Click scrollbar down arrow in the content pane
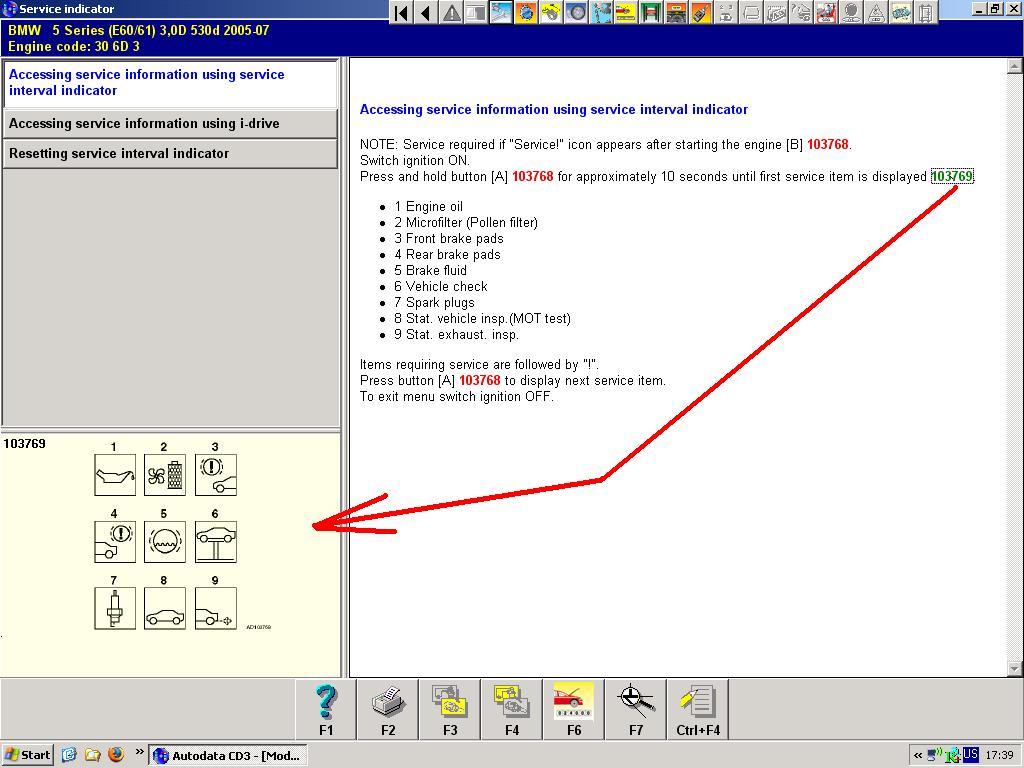The image size is (1024, 768). pos(1014,669)
